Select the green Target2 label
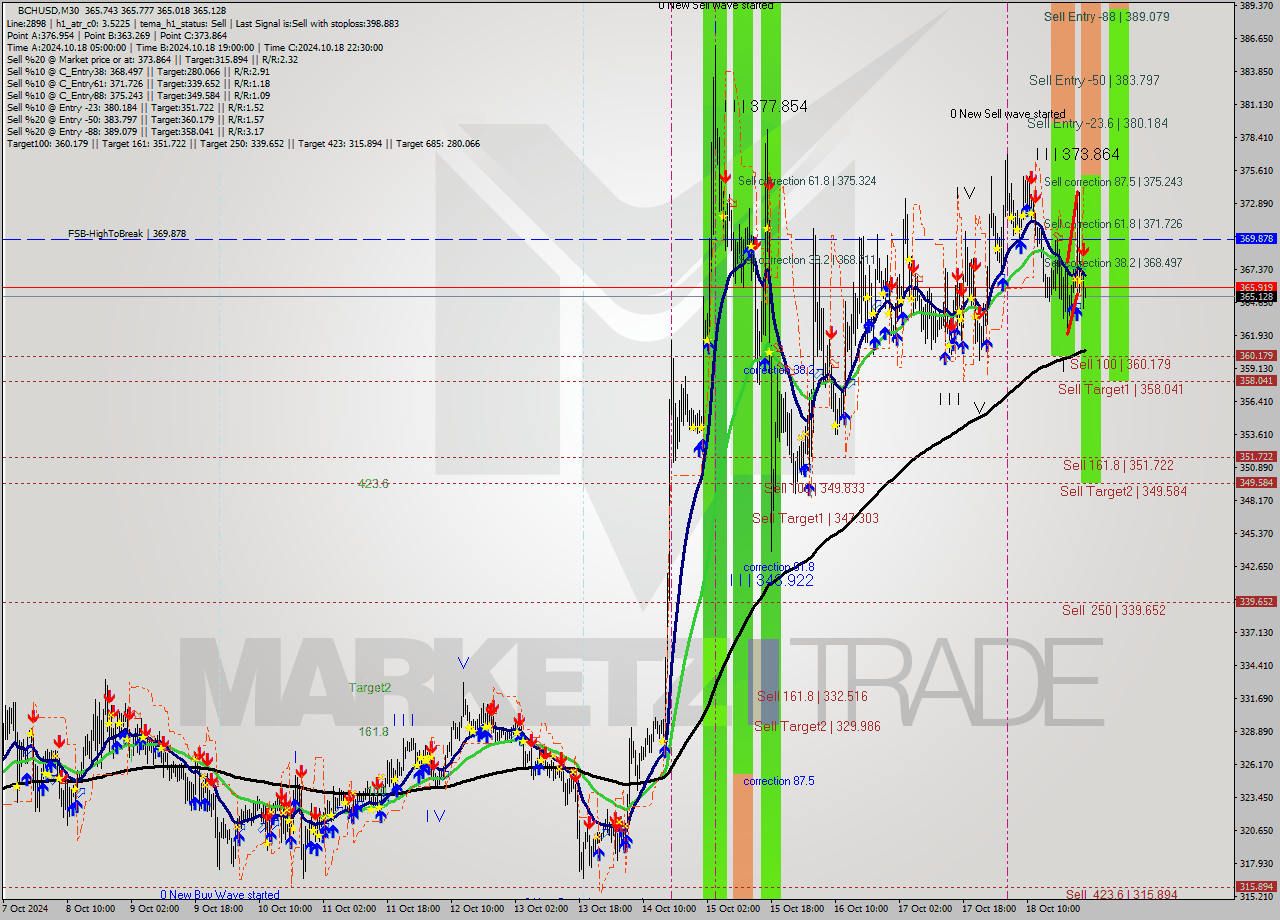Image resolution: width=1280 pixels, height=920 pixels. [x=370, y=688]
